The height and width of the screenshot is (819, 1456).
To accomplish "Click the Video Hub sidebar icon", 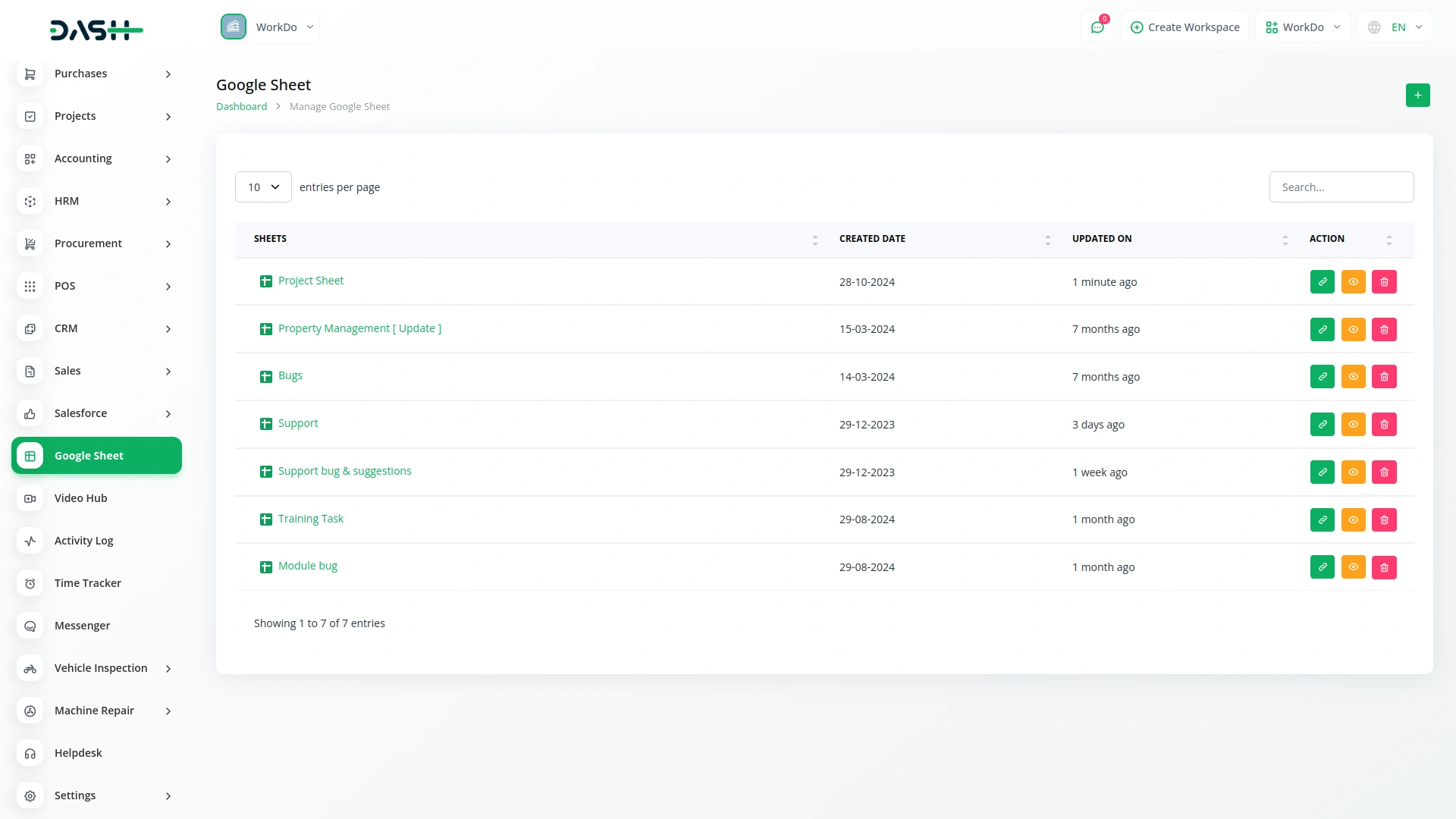I will click(30, 498).
